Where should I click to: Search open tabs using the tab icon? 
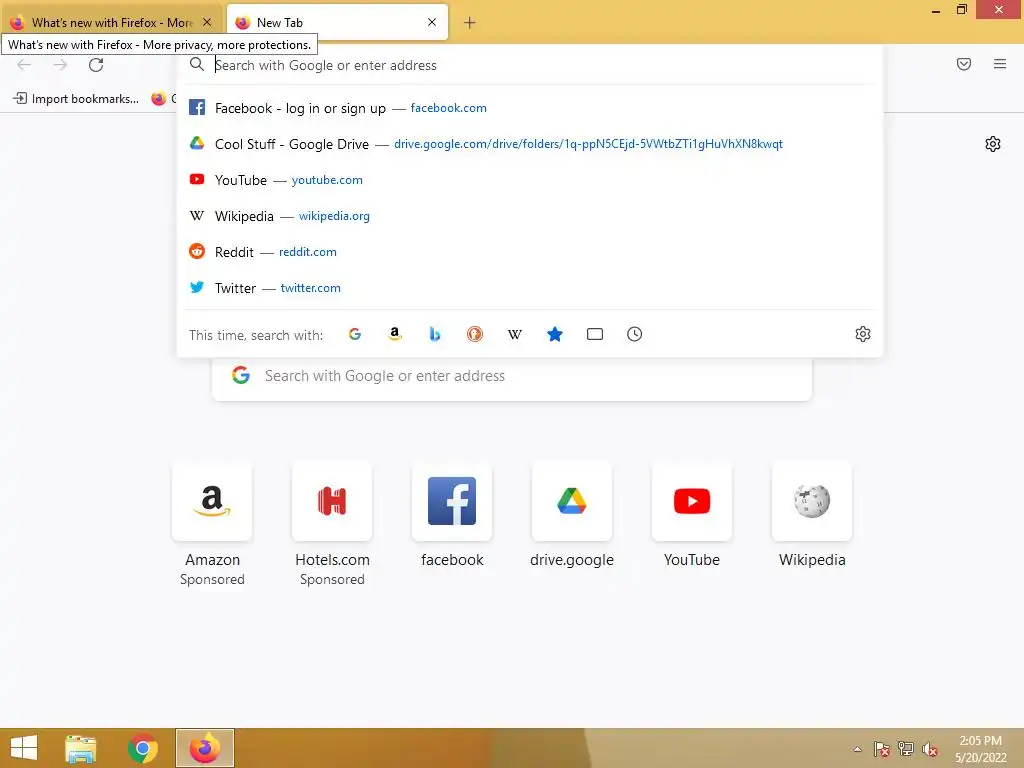(594, 334)
